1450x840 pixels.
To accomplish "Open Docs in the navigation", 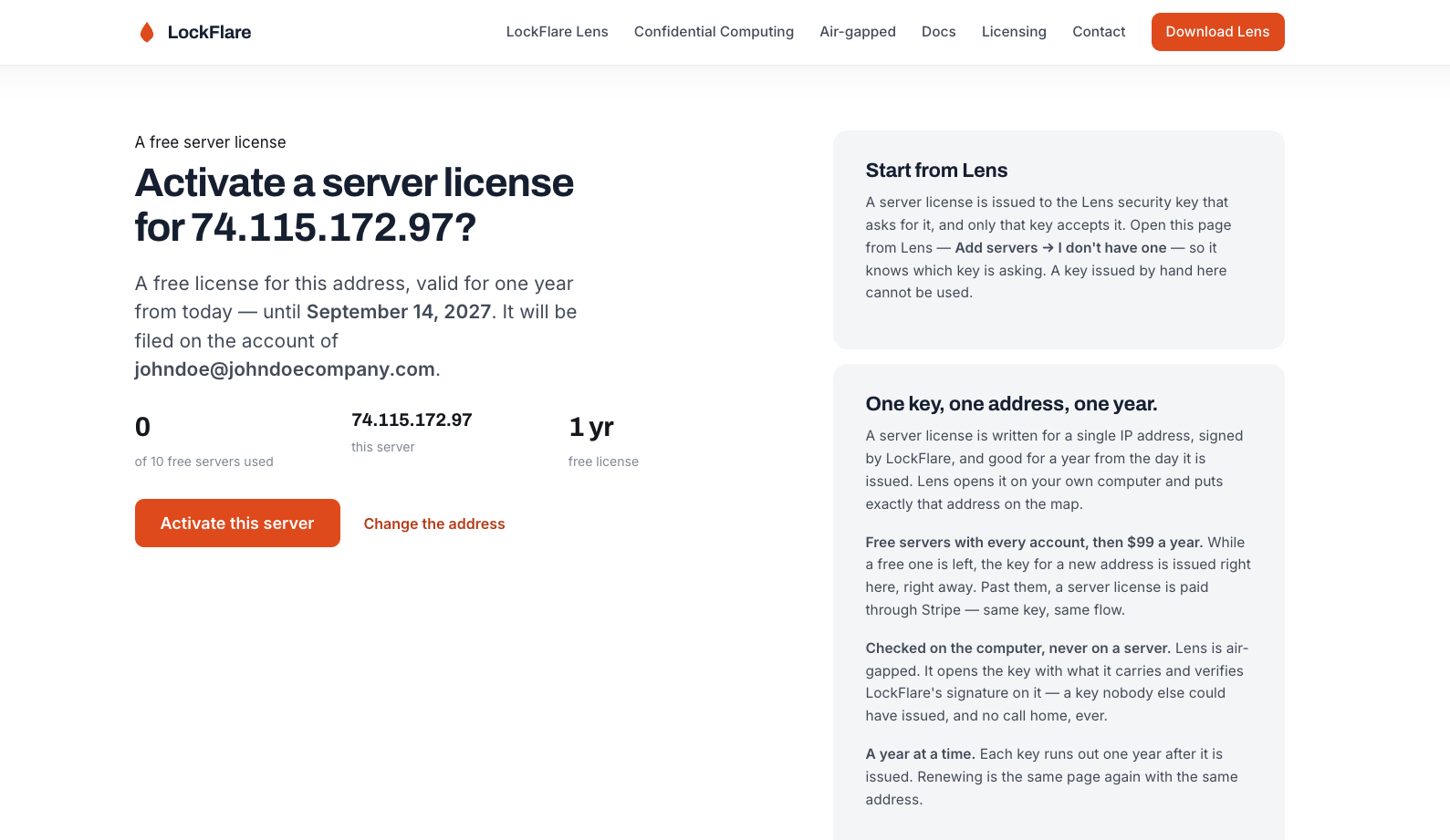I will 939,32.
